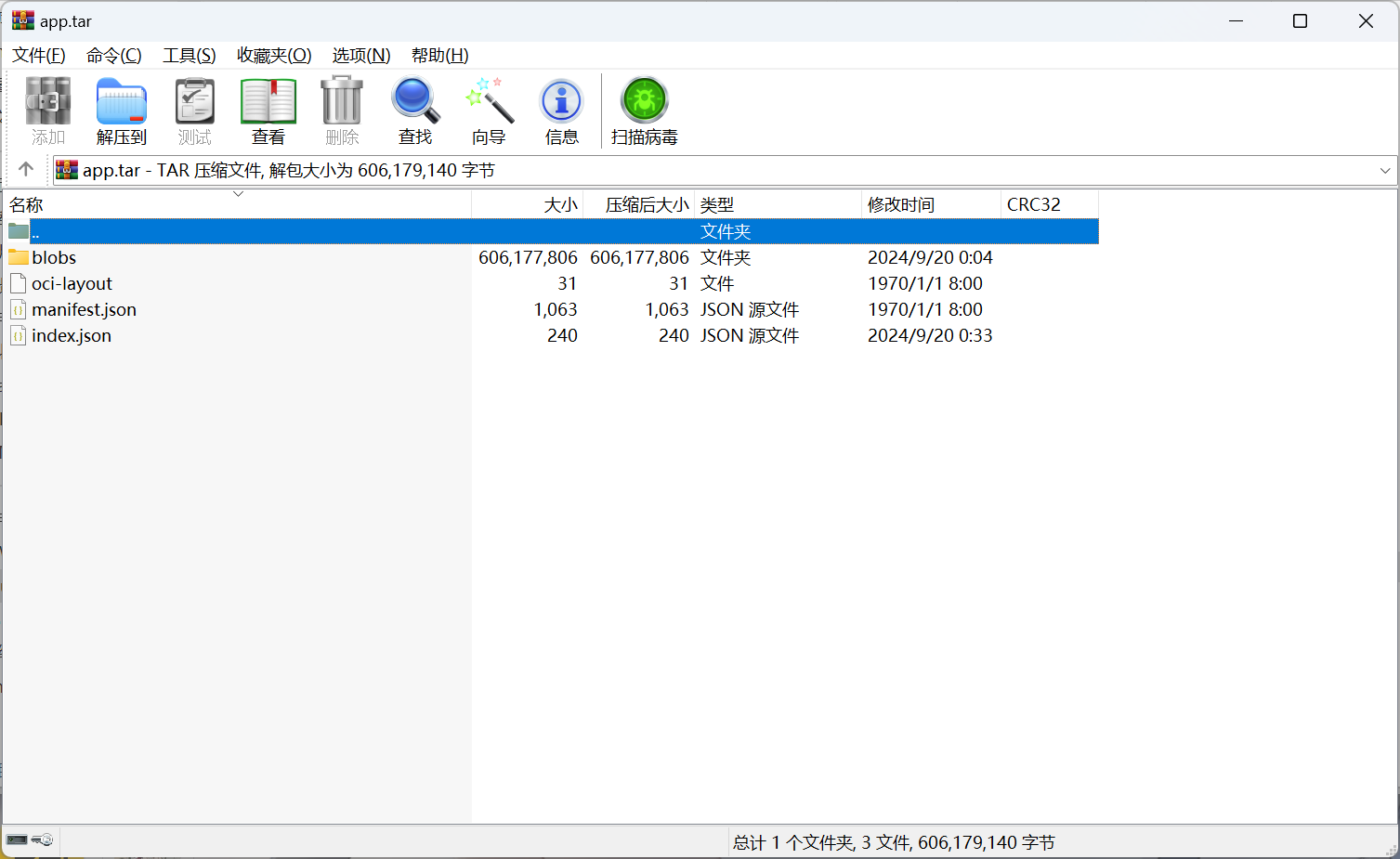Screen dimensions: 1400x859
Task: Sort by the 修改时间 column header
Action: coord(932,204)
